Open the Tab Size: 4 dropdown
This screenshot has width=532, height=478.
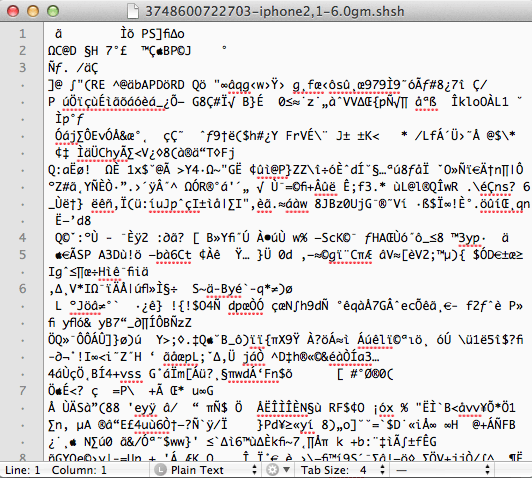tap(342, 470)
